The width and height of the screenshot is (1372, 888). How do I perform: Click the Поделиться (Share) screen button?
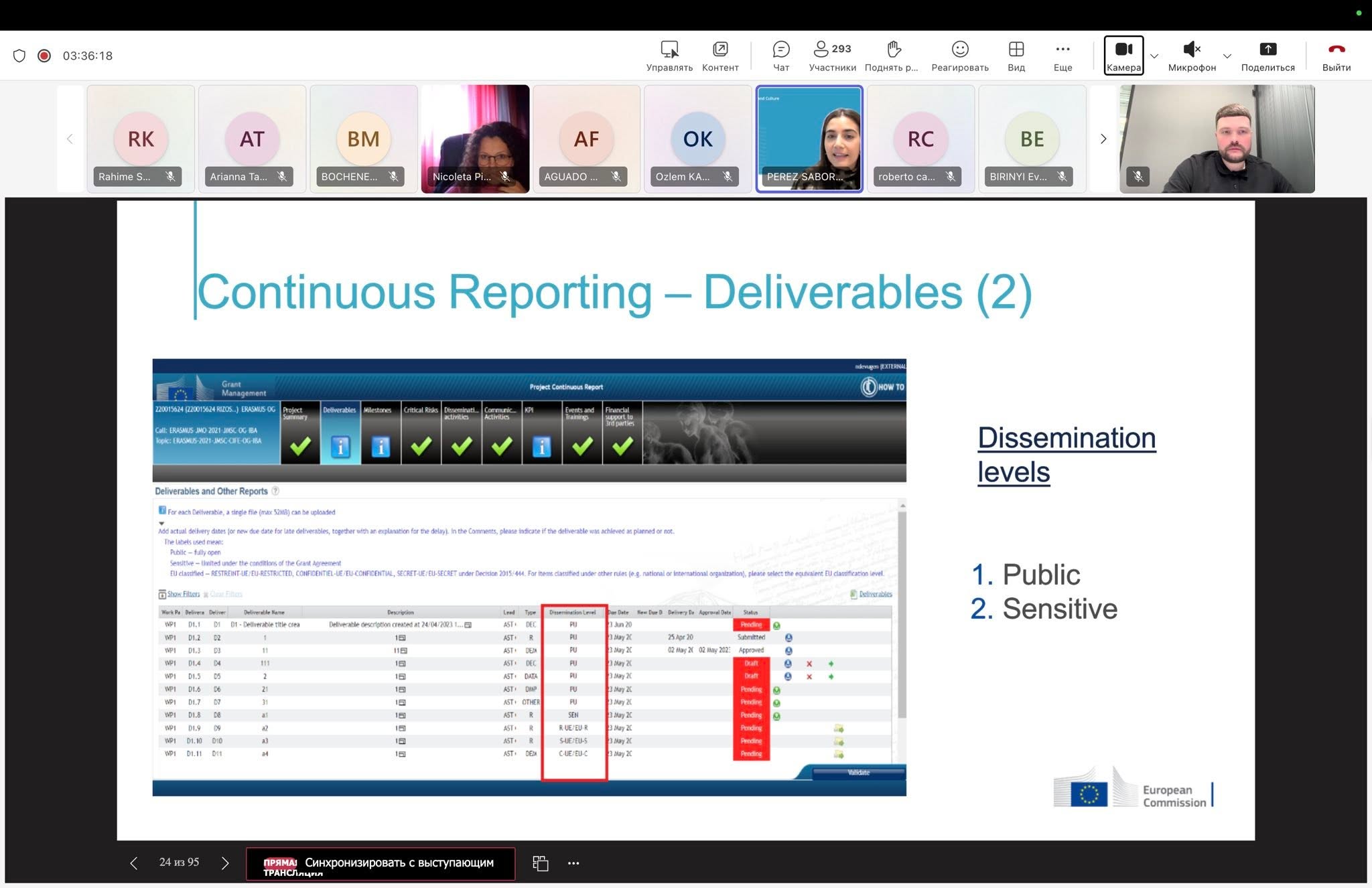(1267, 56)
